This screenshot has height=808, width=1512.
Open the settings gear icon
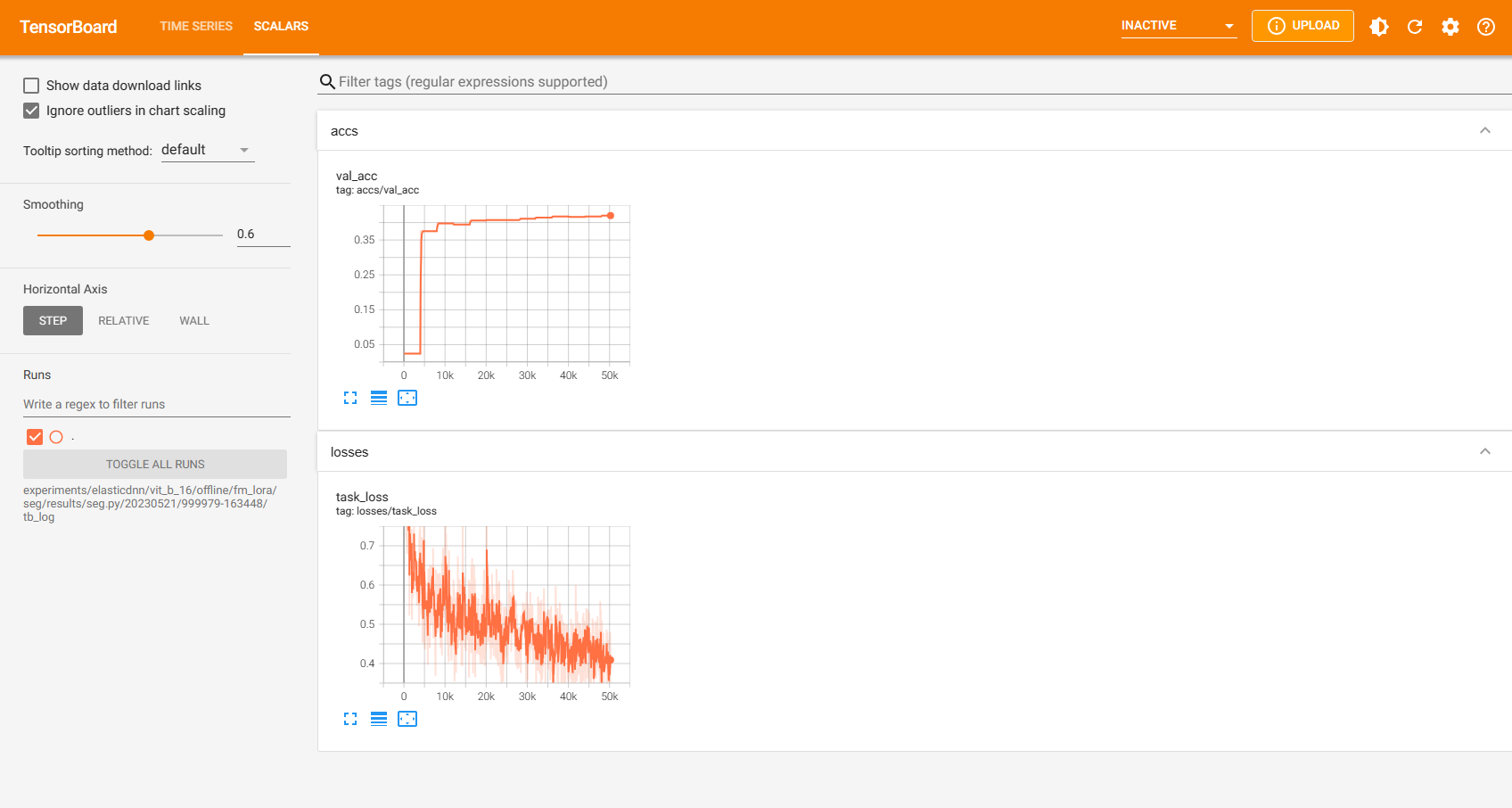coord(1450,27)
